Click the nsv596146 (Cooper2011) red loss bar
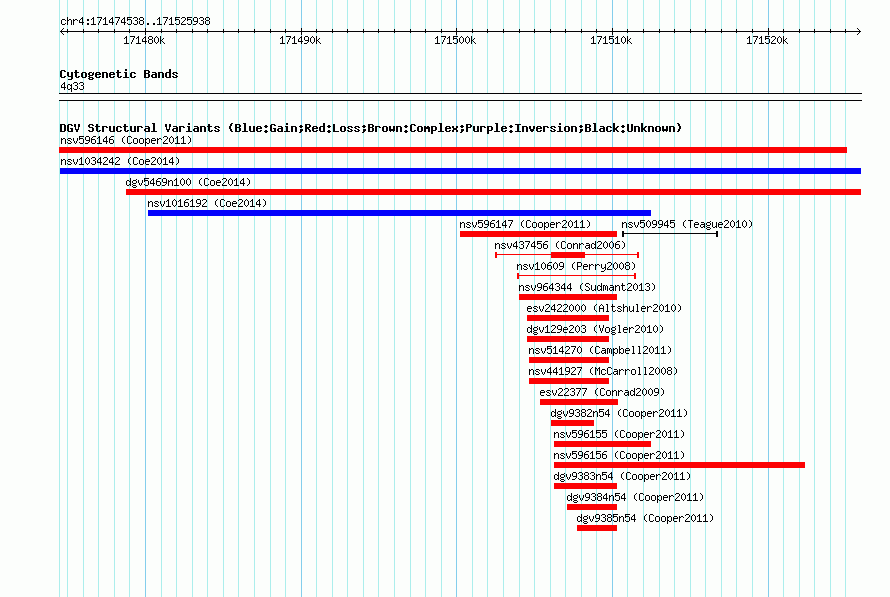Viewport: 890px width, 597px height. 453,150
